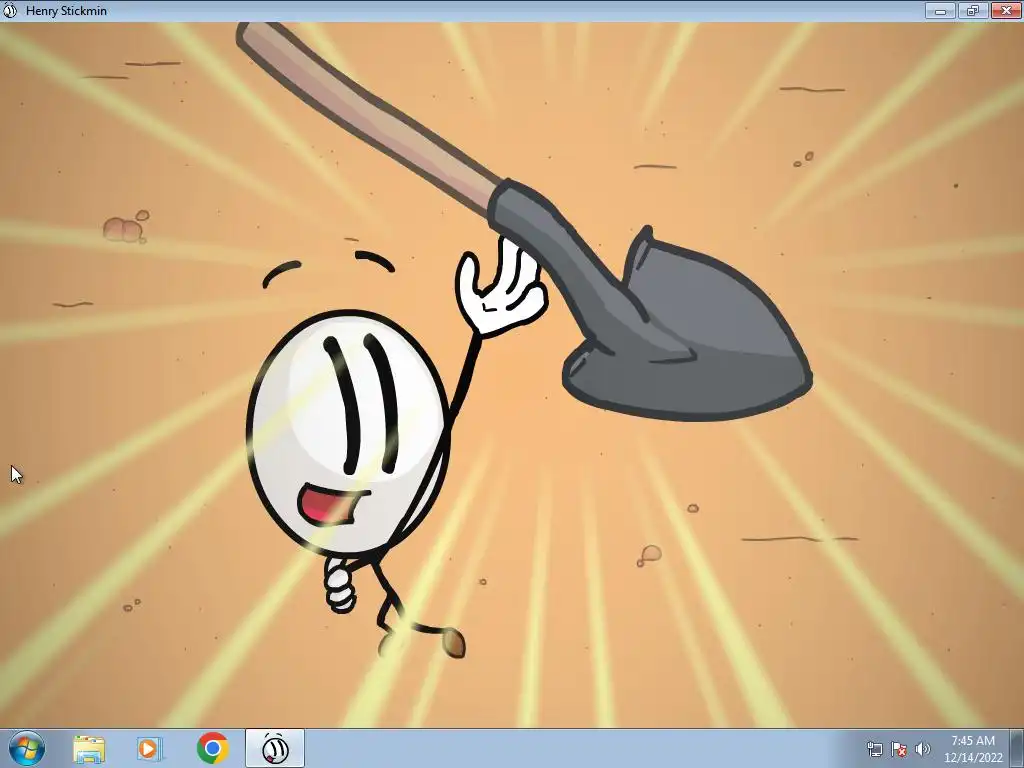This screenshot has width=1024, height=768.
Task: Open the Windows Start menu
Action: pyautogui.click(x=27, y=749)
